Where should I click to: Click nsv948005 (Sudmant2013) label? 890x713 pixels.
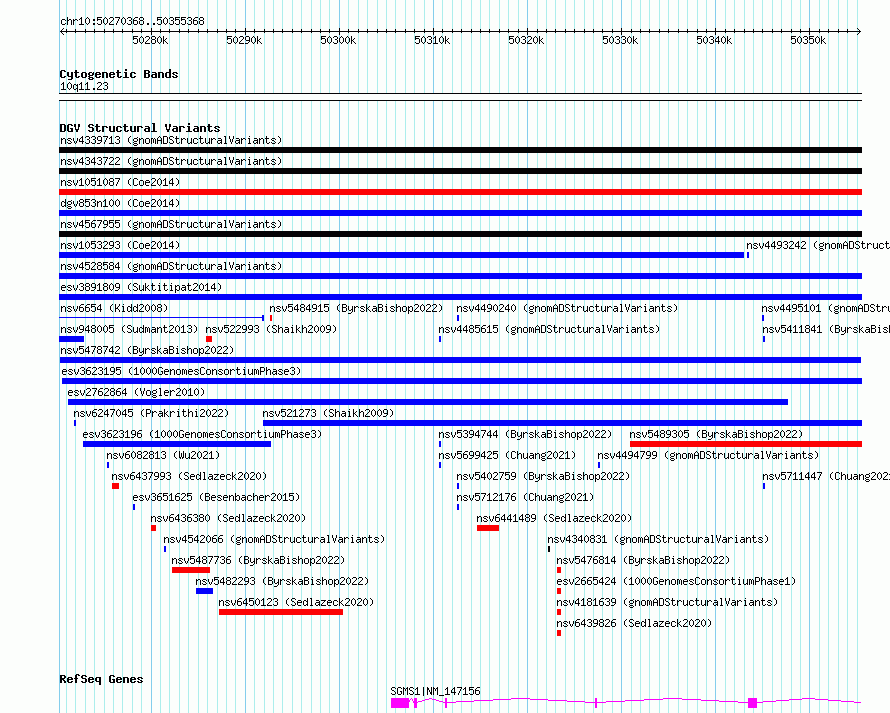point(129,329)
